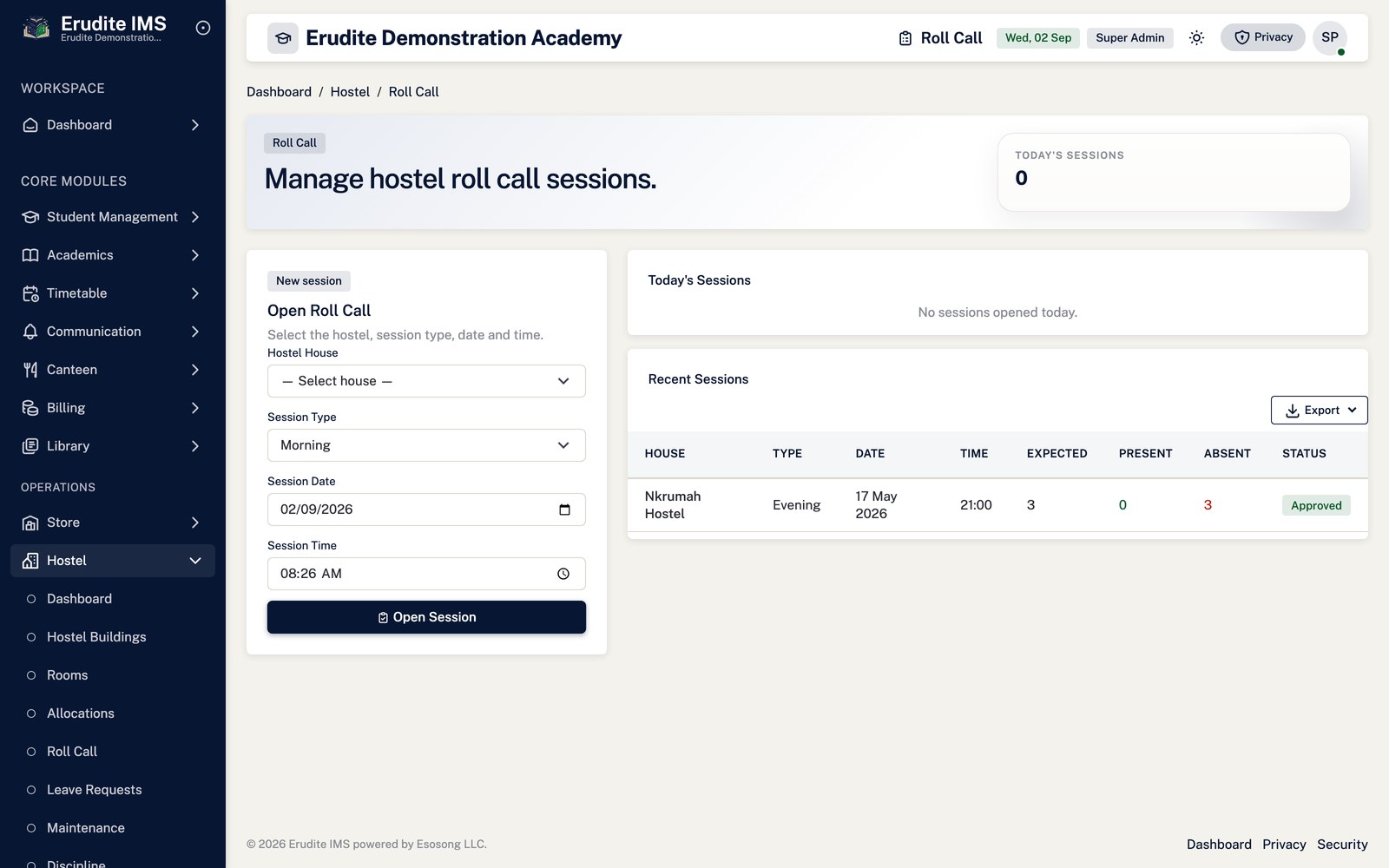1389x868 pixels.
Task: Open the Session Type Morning dropdown
Action: (x=426, y=445)
